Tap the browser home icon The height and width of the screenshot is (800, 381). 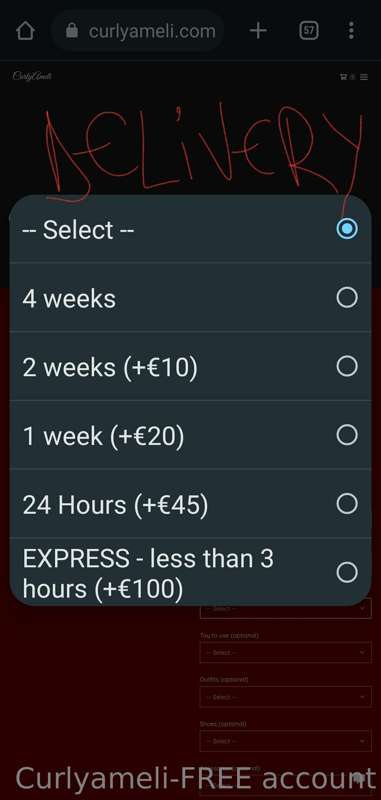pos(26,31)
